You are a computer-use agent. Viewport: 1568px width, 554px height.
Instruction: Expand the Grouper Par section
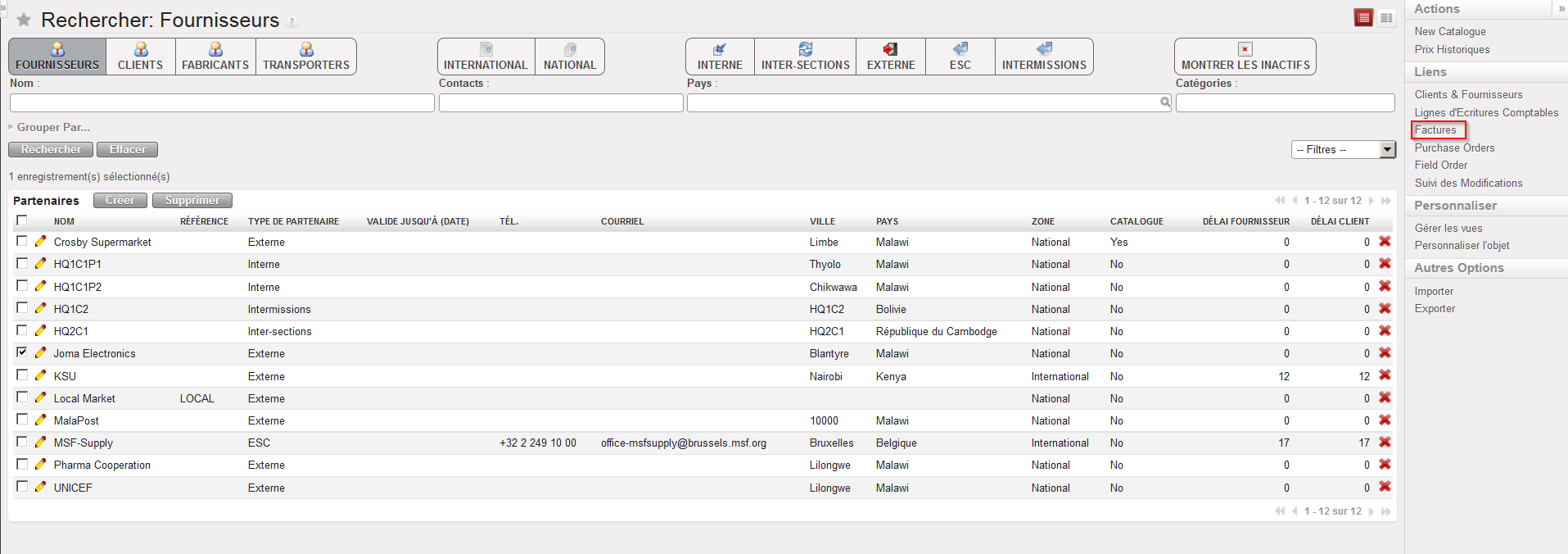point(49,127)
